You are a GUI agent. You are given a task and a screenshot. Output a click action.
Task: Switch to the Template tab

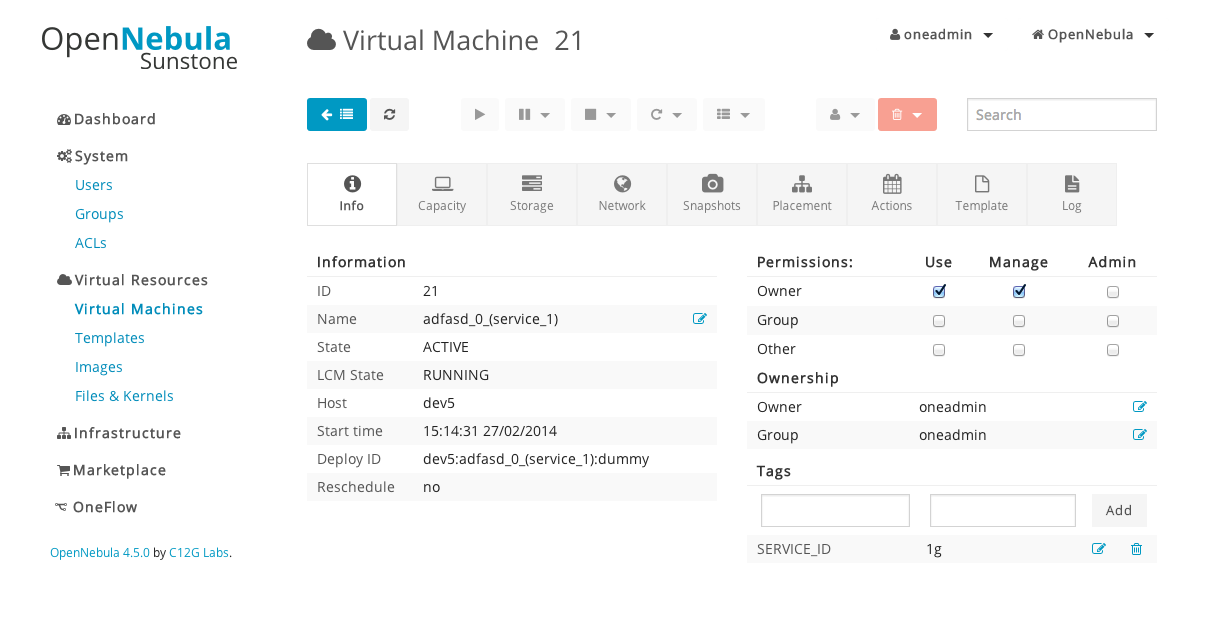(x=982, y=194)
